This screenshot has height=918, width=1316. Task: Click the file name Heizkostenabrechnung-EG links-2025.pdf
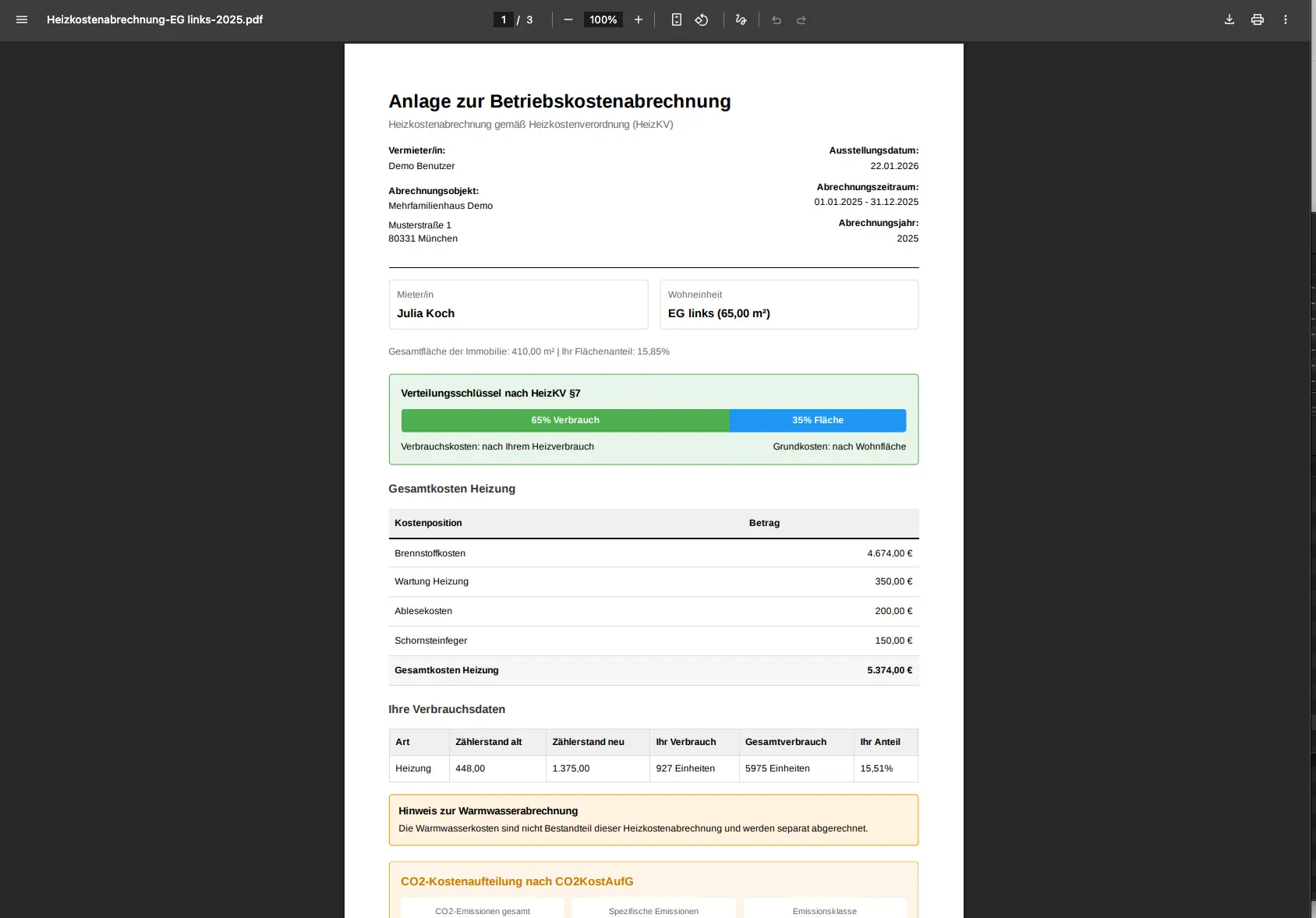154,19
